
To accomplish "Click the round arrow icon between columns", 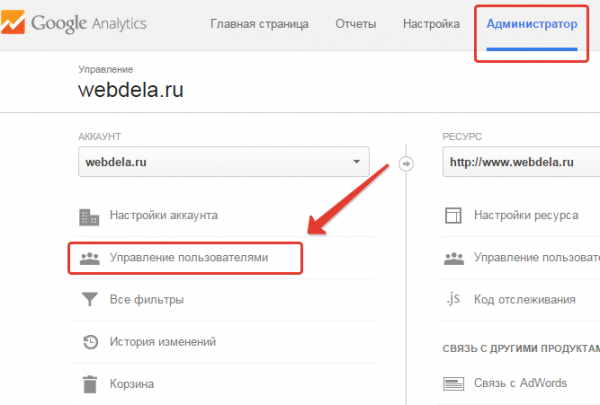I will pyautogui.click(x=406, y=163).
